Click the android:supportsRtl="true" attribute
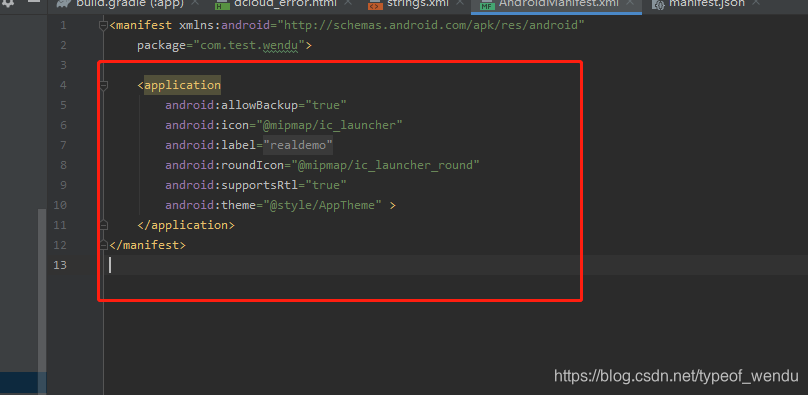Image resolution: width=808 pixels, height=395 pixels. tap(256, 185)
